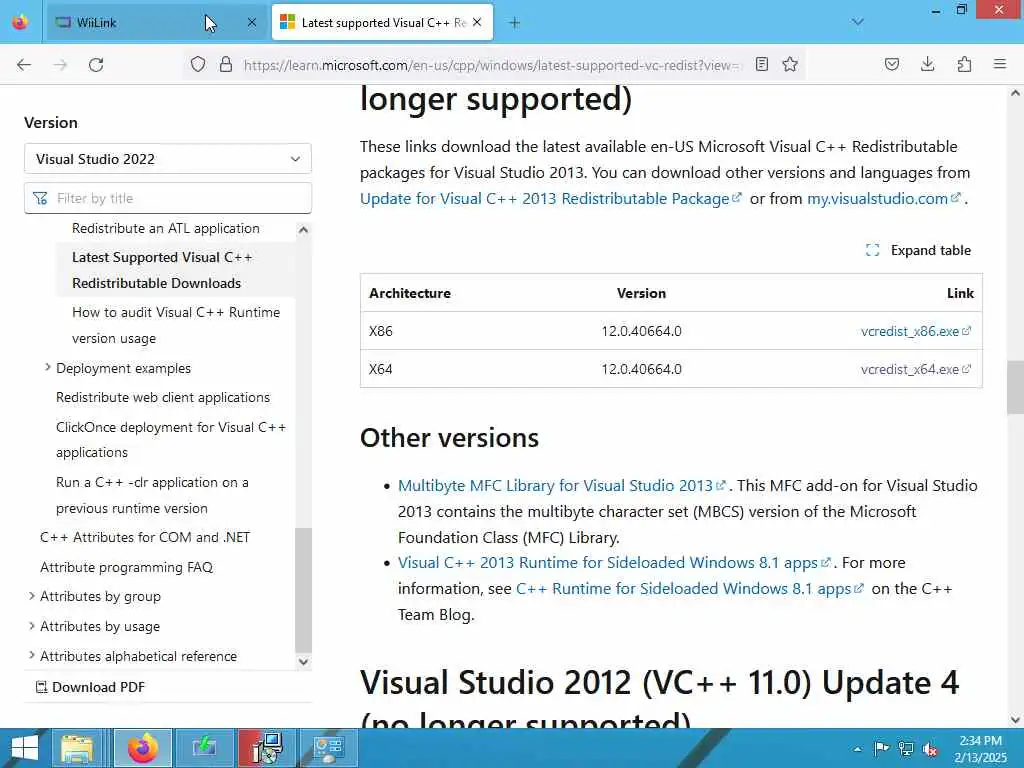Click the sidebar tree scrollbar thumb
1024x768 pixels.
click(x=303, y=590)
